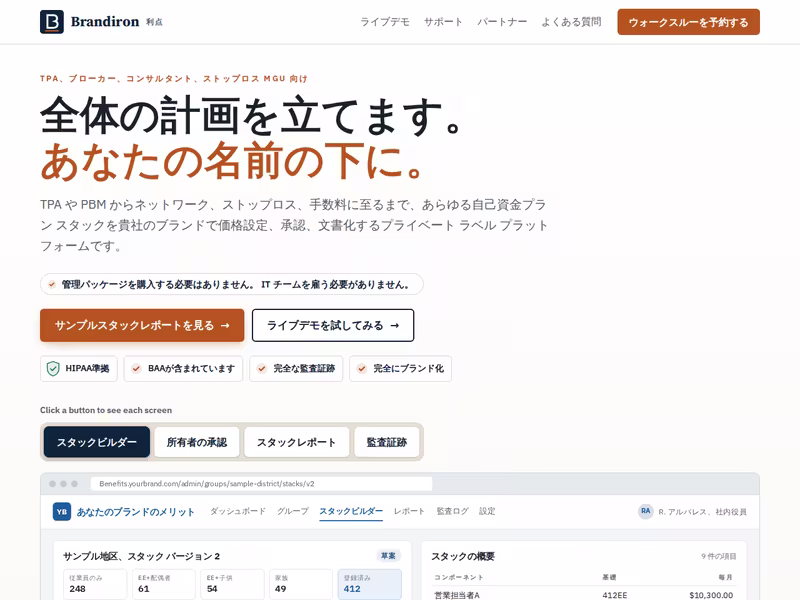Click the R. アルバレス、社内役員 user label
Screen dimensions: 800x600
(x=703, y=512)
